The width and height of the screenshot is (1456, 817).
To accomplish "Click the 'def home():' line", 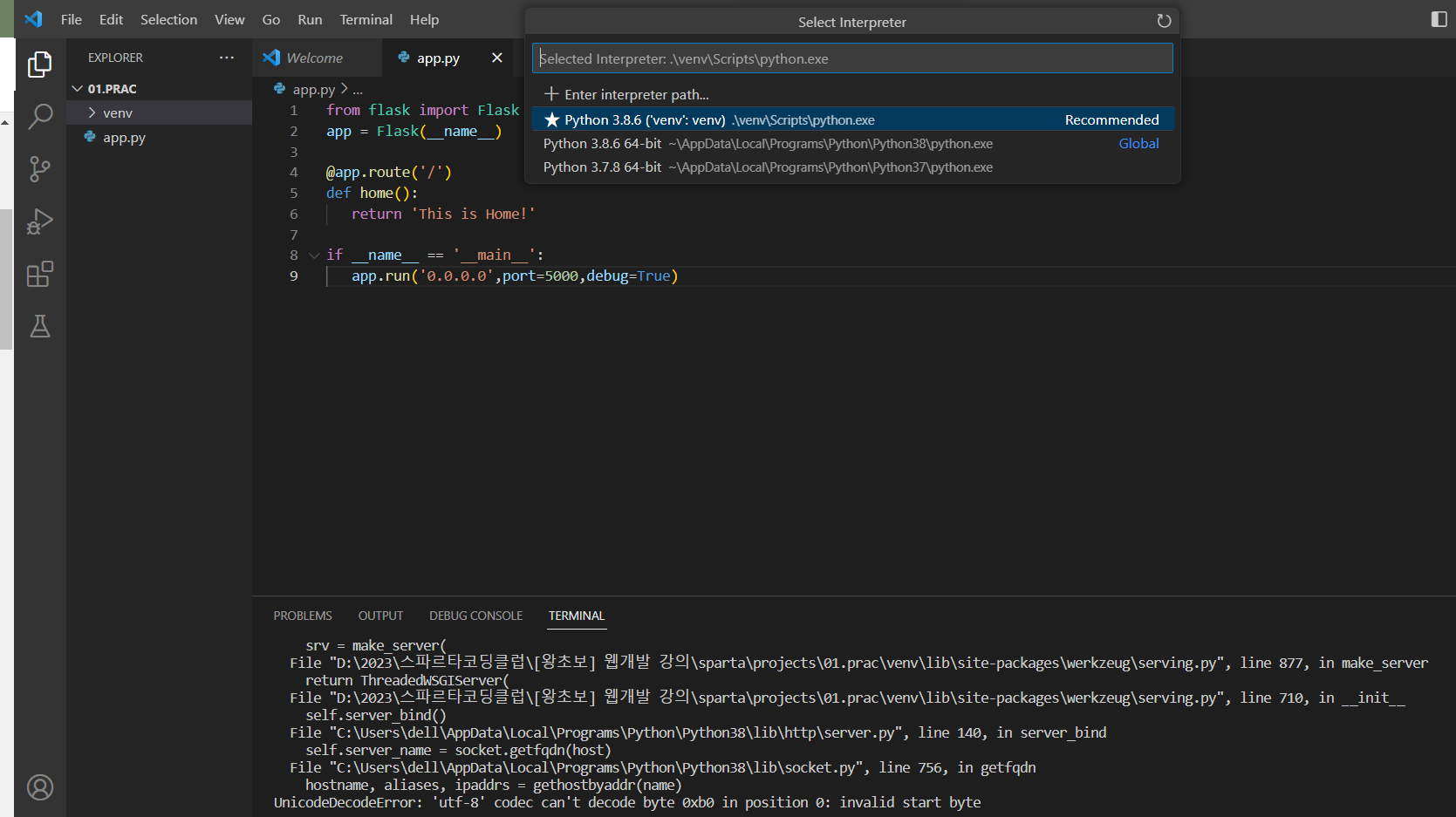I will pyautogui.click(x=373, y=194).
